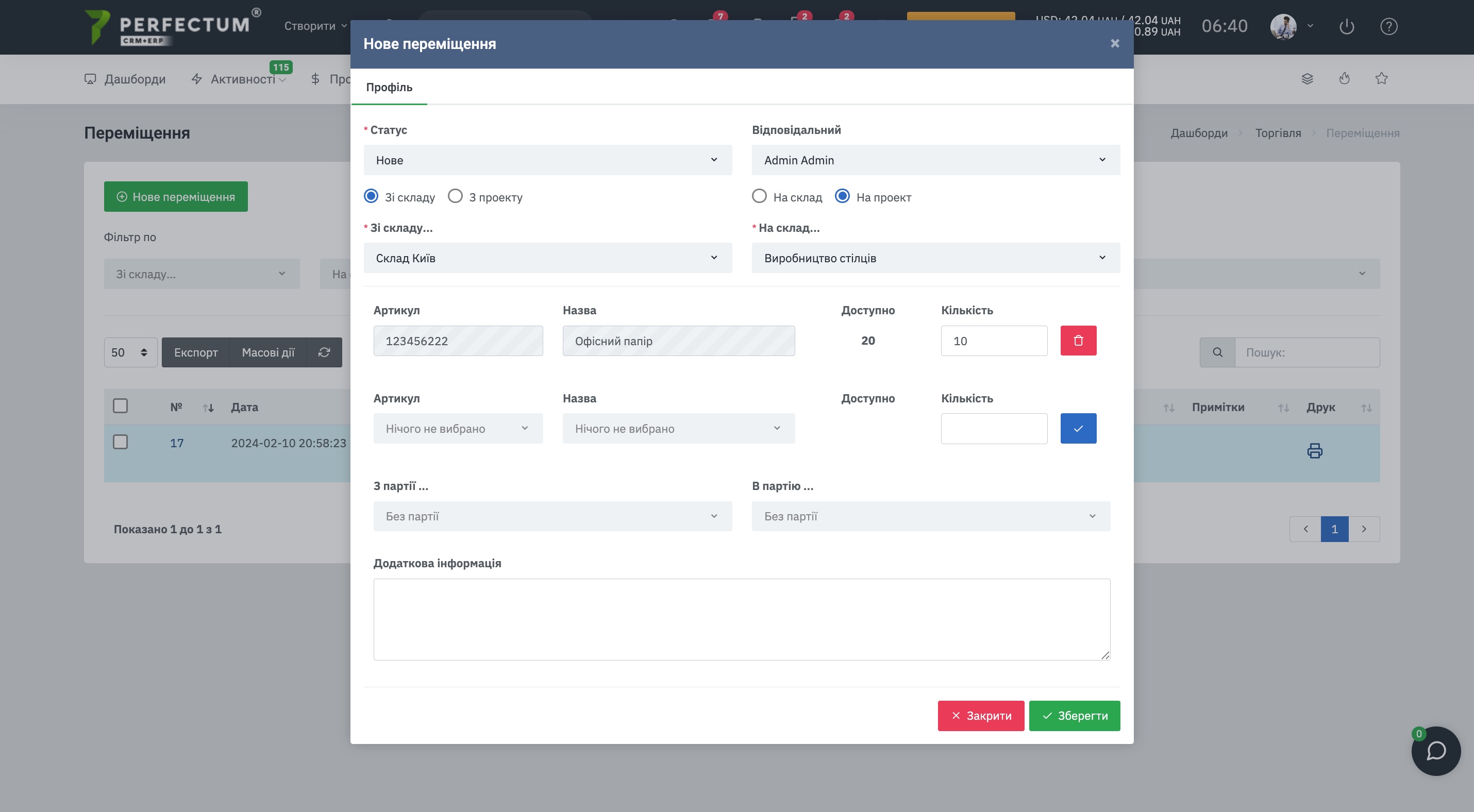The width and height of the screenshot is (1474, 812).
Task: Open the Активності navigation menu
Action: (239, 79)
